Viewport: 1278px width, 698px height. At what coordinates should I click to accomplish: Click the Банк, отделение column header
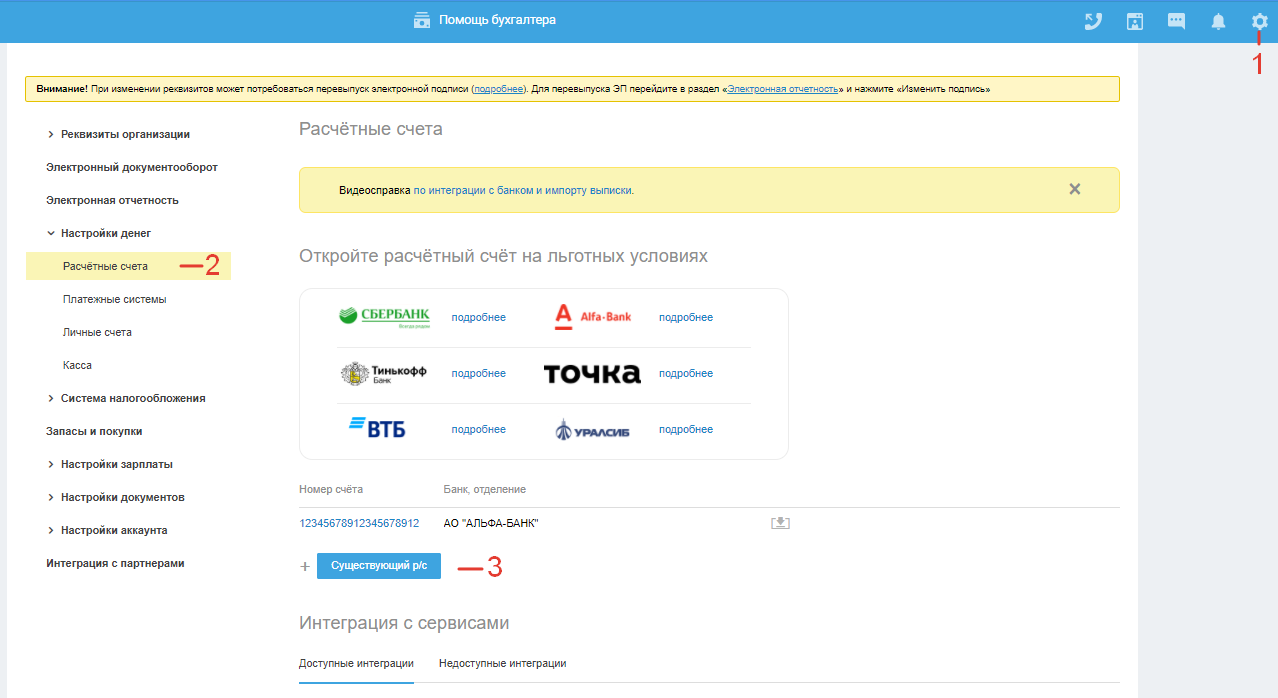tap(485, 489)
